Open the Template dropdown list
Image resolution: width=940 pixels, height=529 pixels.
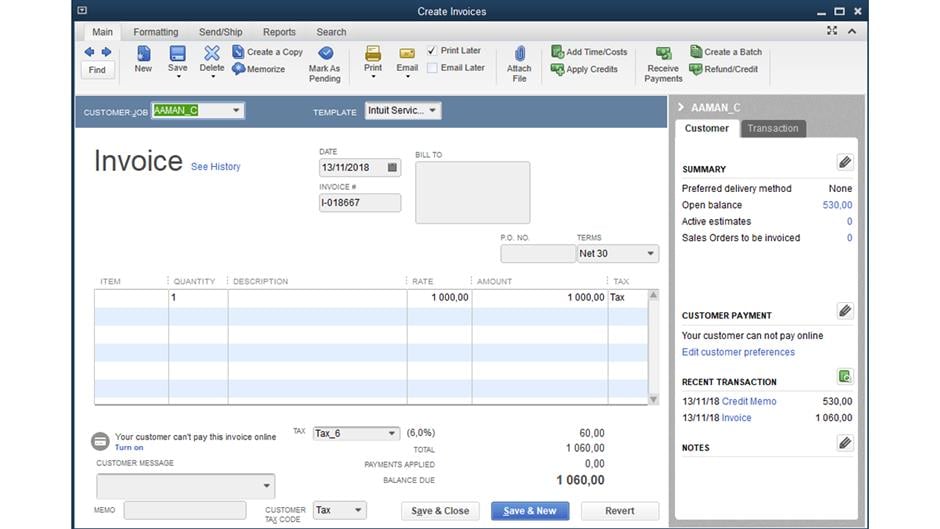tap(432, 111)
